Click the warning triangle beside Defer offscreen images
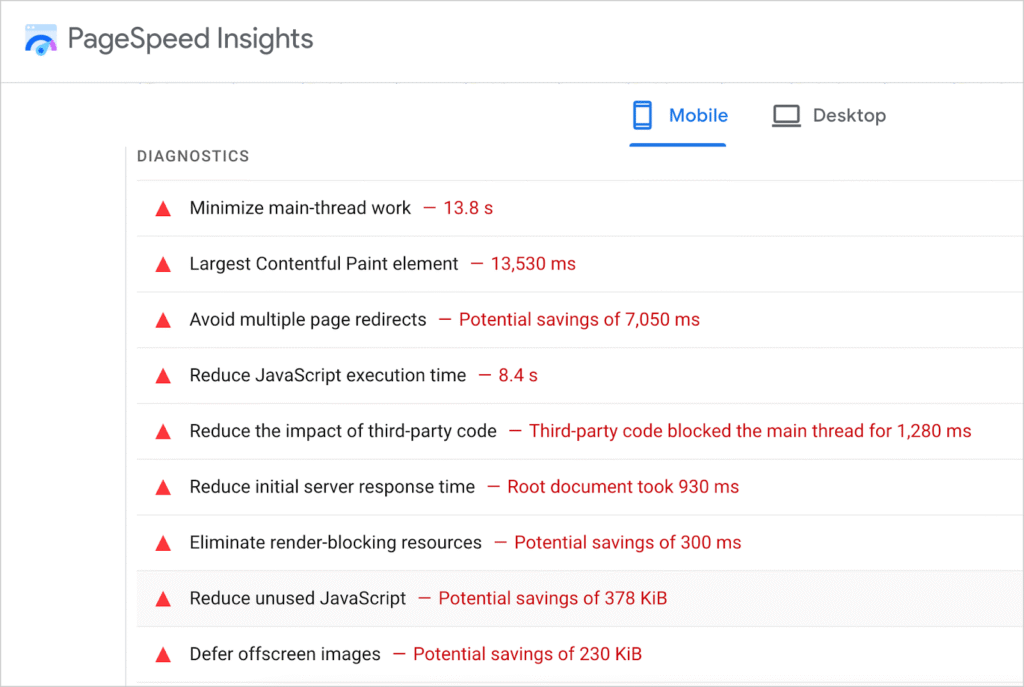The image size is (1024, 687). [163, 654]
